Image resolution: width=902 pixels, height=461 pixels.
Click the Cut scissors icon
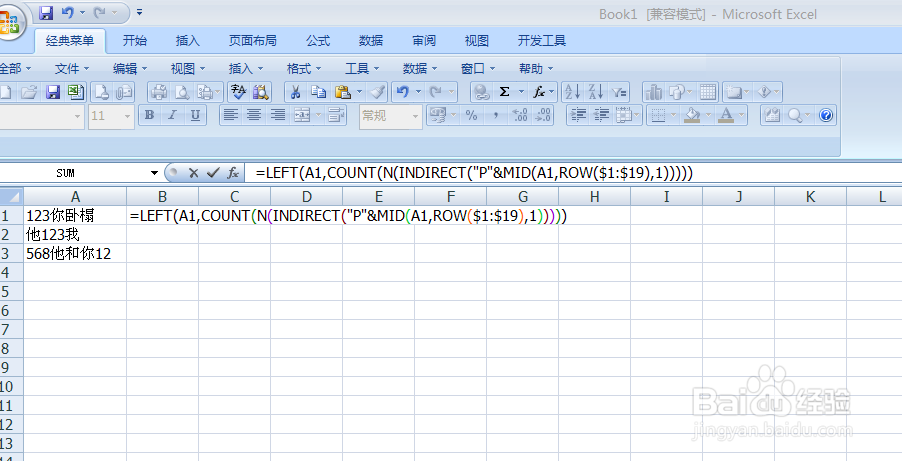click(x=296, y=92)
